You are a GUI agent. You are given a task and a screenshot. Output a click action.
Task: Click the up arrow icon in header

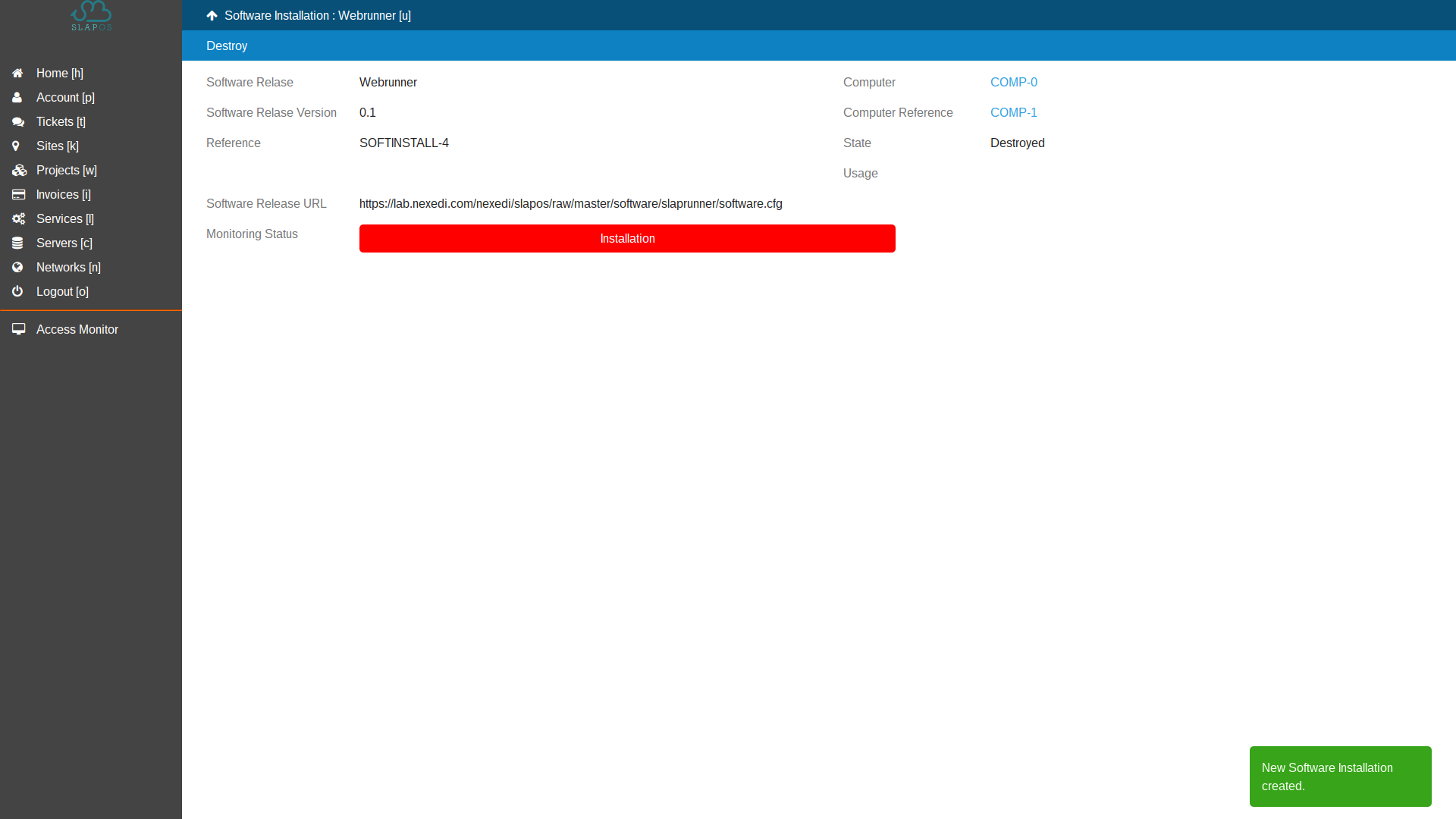(212, 15)
